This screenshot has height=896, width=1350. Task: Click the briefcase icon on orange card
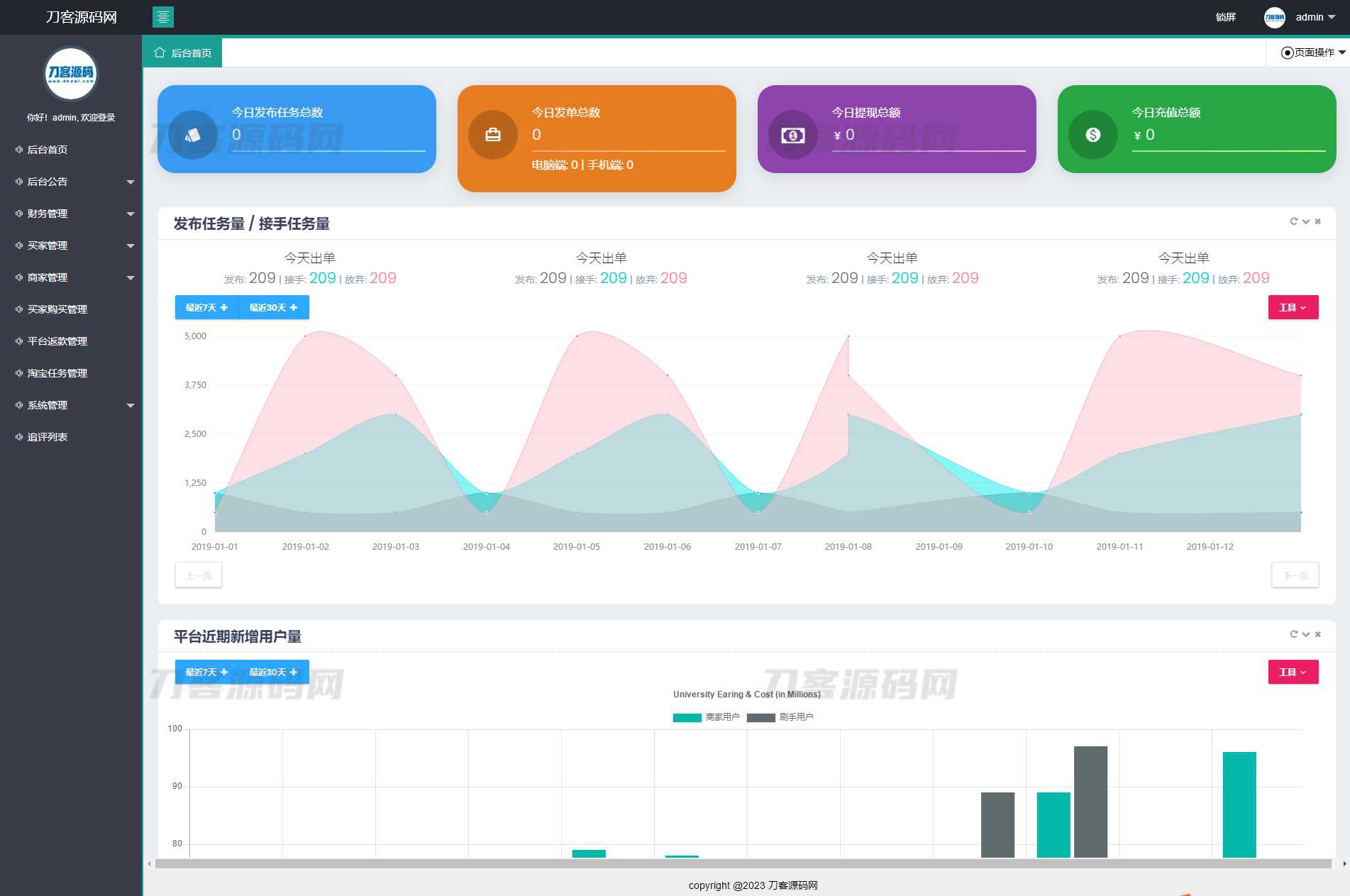tap(492, 135)
